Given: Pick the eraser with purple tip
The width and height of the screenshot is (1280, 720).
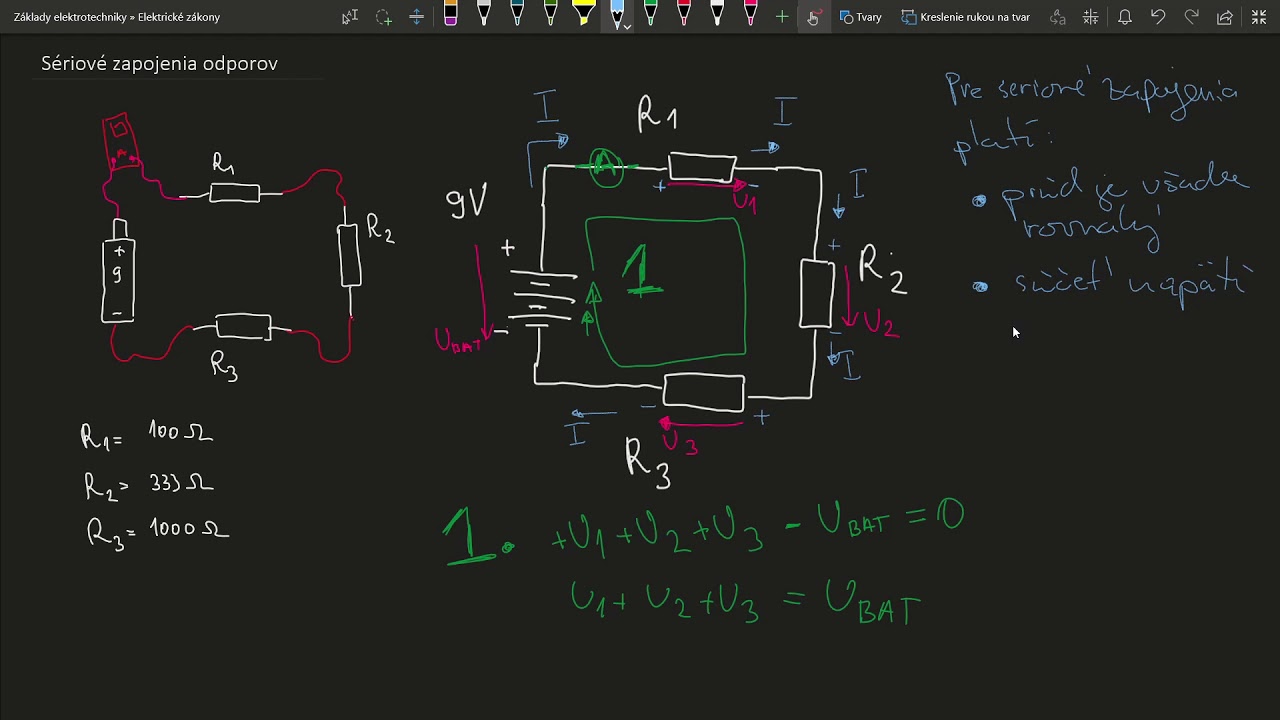Looking at the screenshot, I should pyautogui.click(x=451, y=15).
